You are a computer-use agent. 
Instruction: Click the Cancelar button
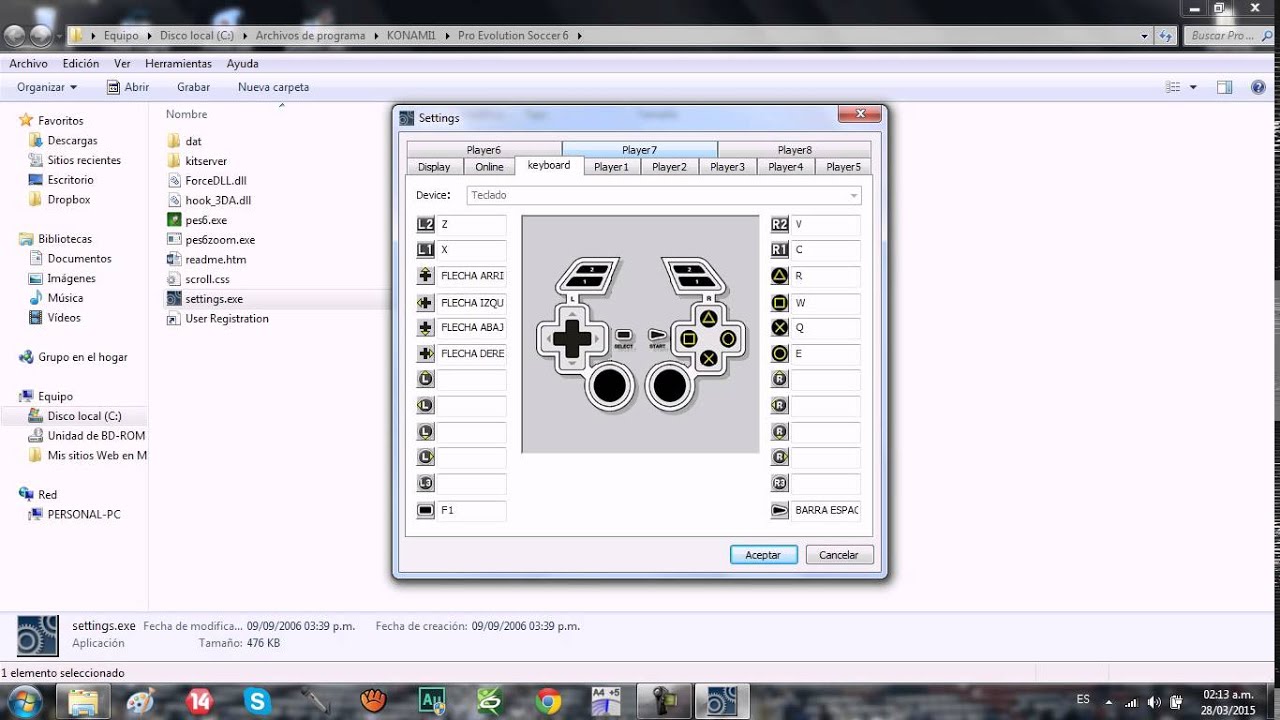[839, 555]
